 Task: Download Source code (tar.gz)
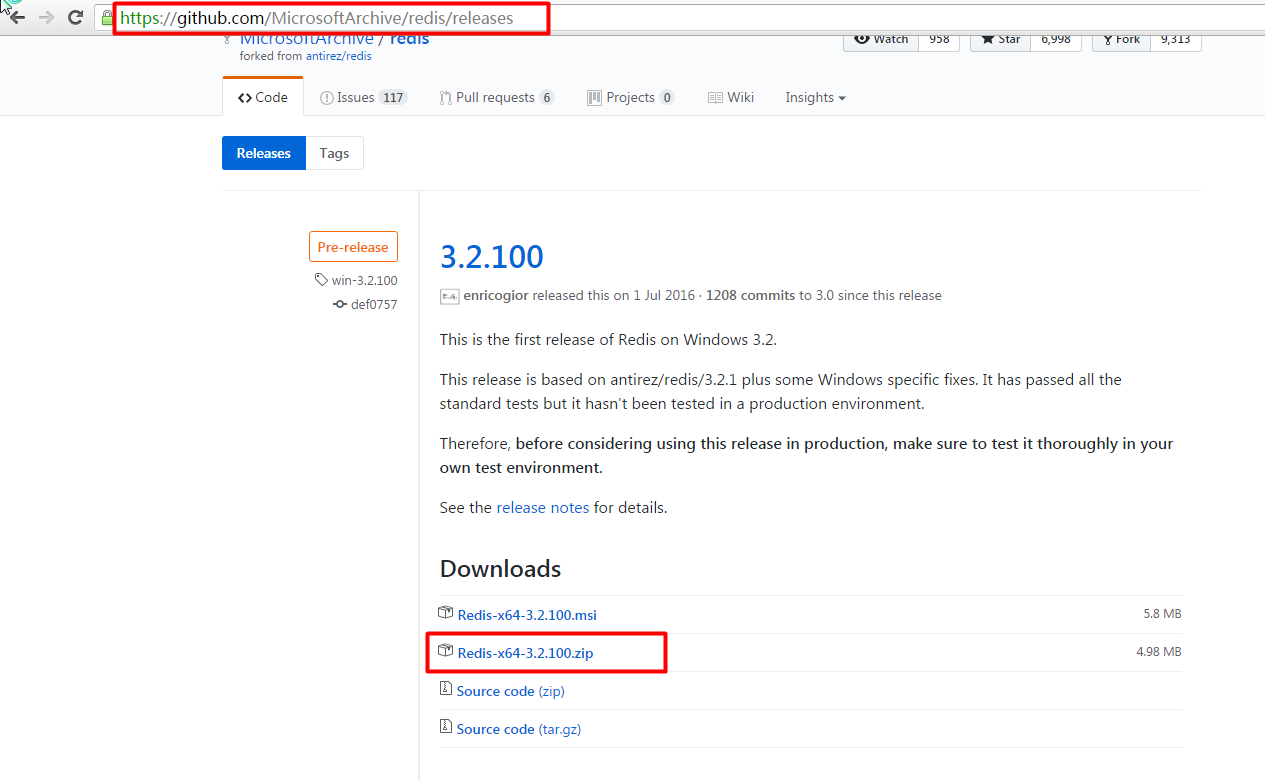(x=519, y=729)
